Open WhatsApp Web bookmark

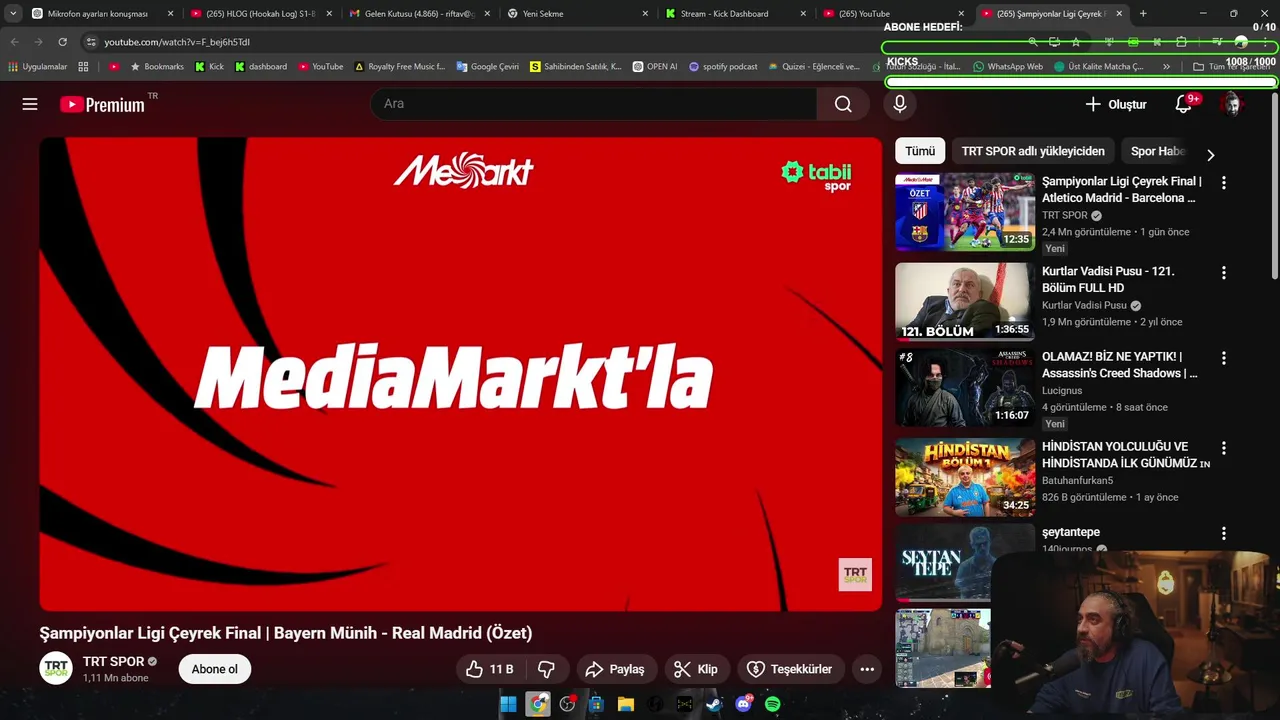coord(1008,67)
